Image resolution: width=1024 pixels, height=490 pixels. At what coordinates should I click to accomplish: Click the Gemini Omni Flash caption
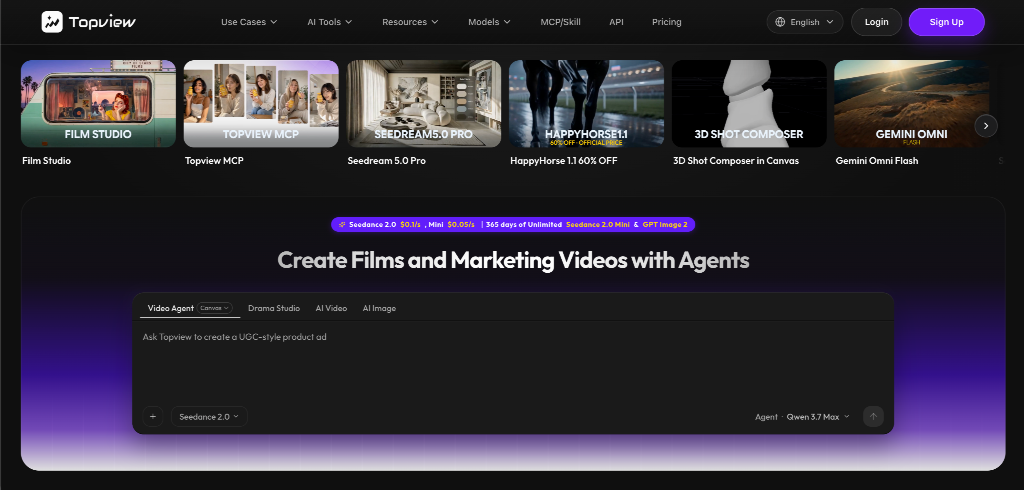click(x=877, y=161)
